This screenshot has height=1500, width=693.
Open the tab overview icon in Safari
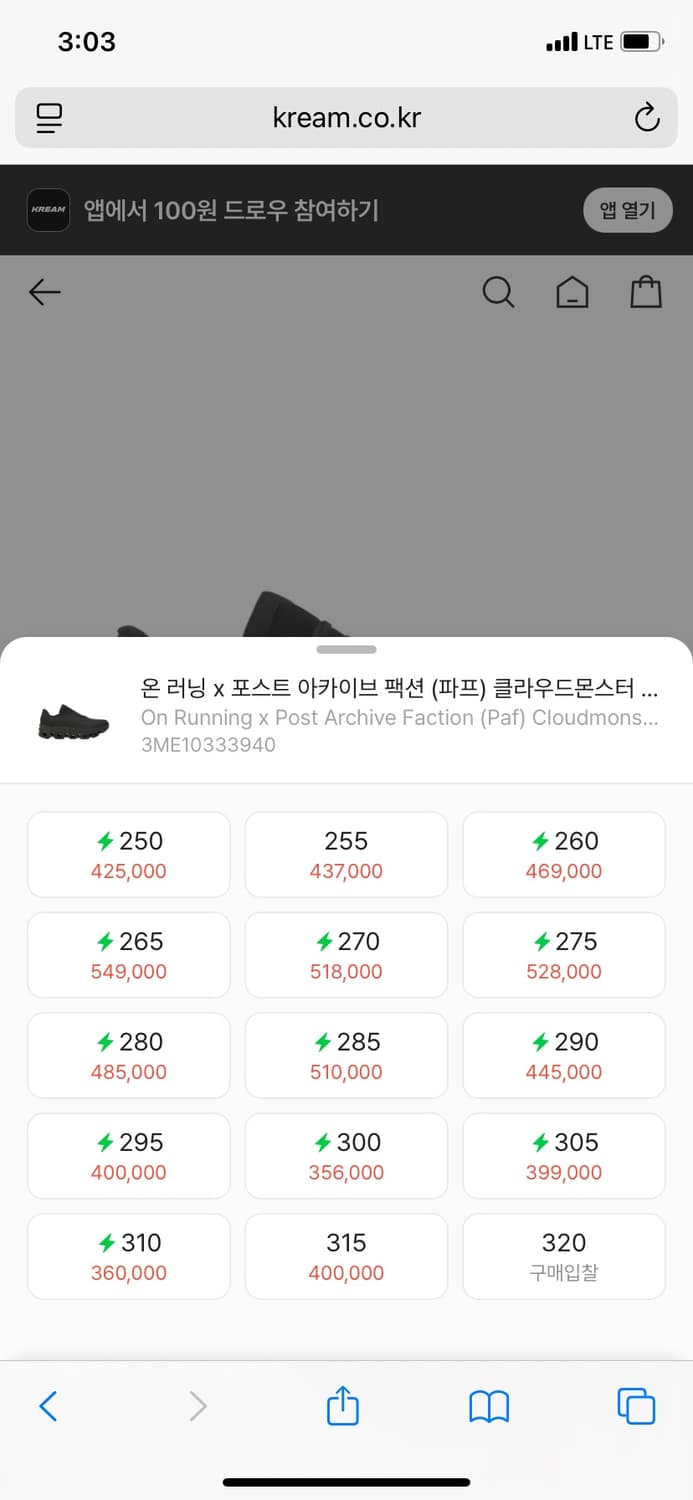(636, 1405)
